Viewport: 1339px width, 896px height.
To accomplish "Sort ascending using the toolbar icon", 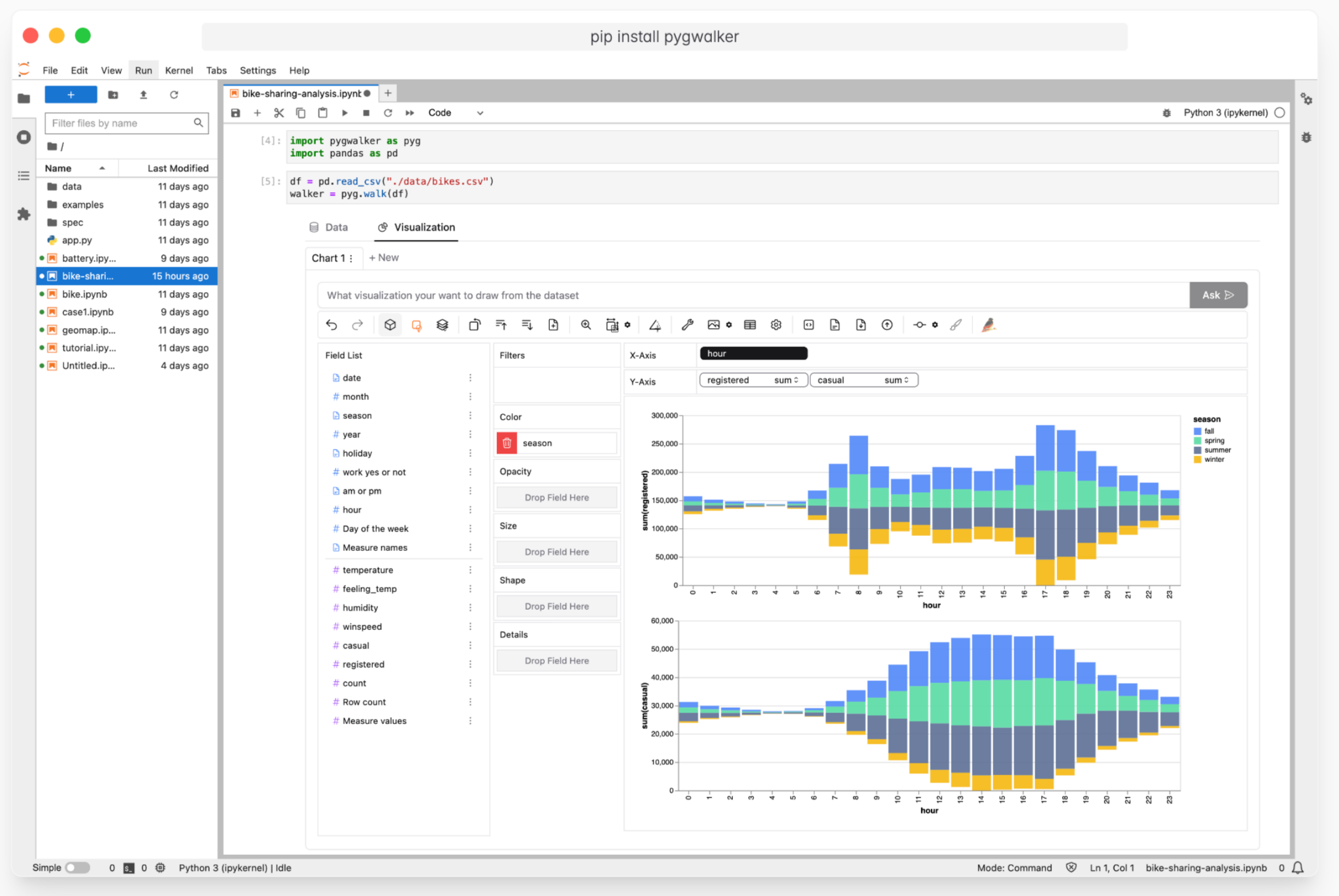I will tap(501, 325).
